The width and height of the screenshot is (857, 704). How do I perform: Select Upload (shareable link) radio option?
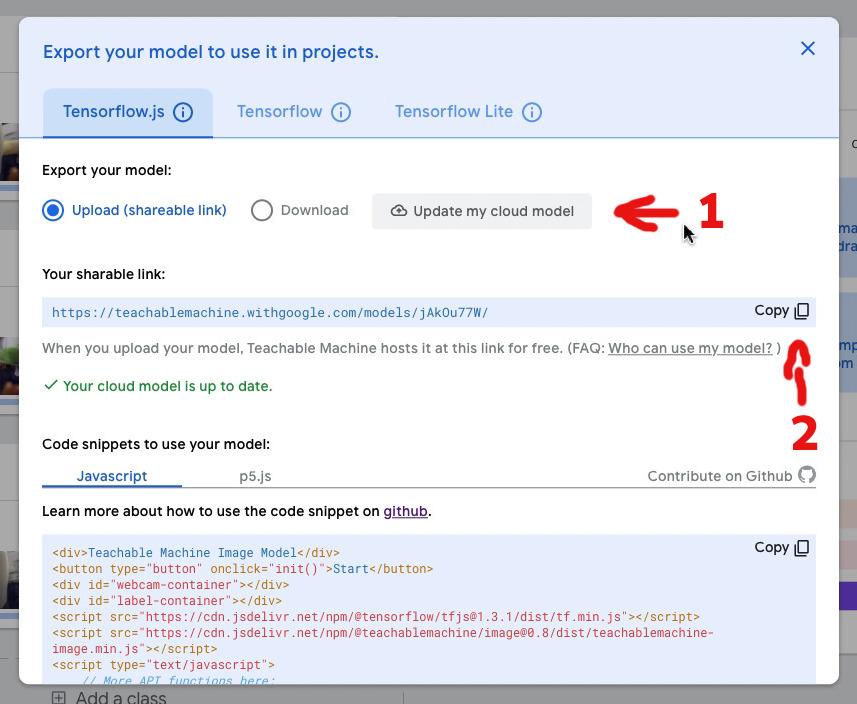pos(53,210)
